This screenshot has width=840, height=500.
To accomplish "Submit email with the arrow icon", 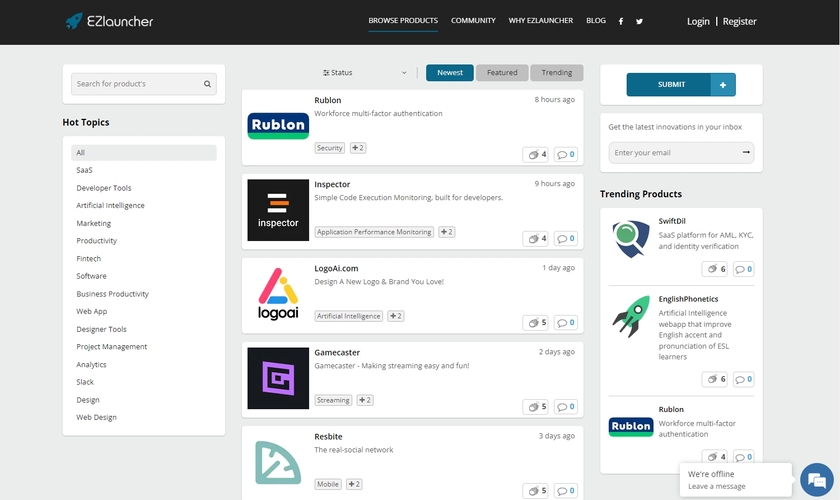I will coord(746,152).
